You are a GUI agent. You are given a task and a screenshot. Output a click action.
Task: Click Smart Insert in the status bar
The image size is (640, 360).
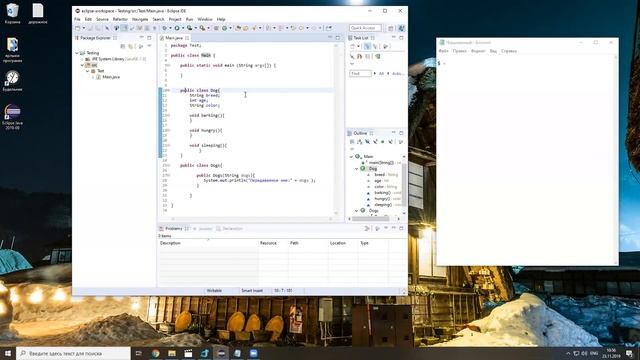click(x=252, y=291)
